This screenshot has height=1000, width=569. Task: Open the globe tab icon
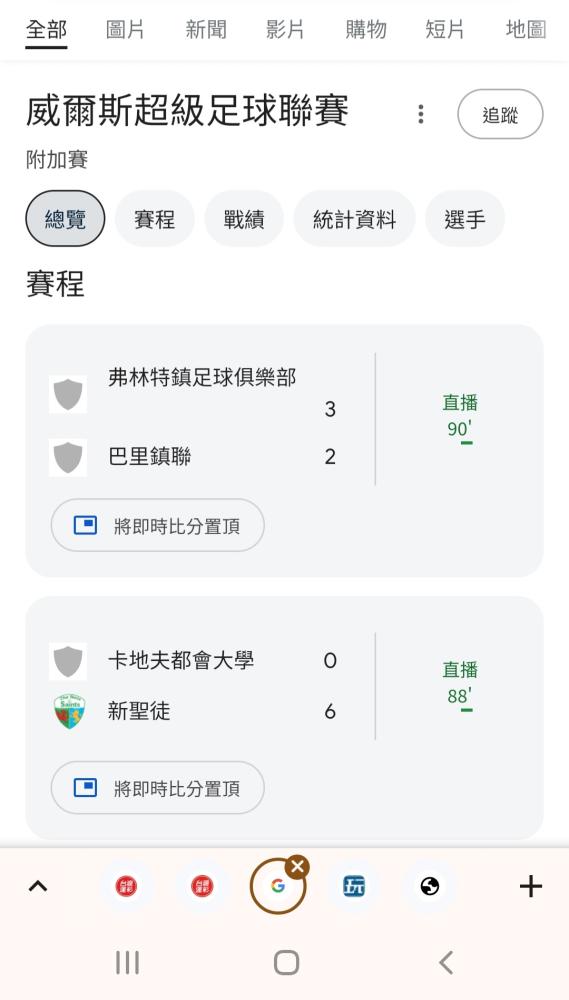(x=430, y=886)
